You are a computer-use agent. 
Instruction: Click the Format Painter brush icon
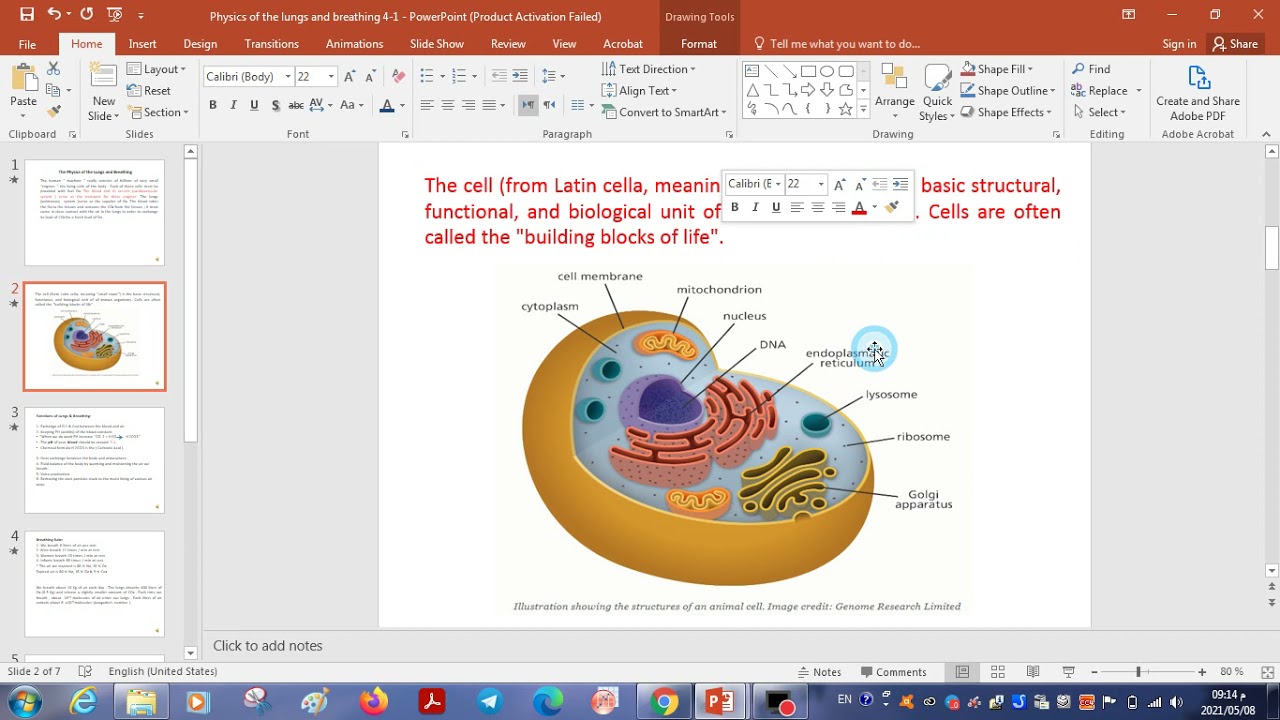[54, 111]
